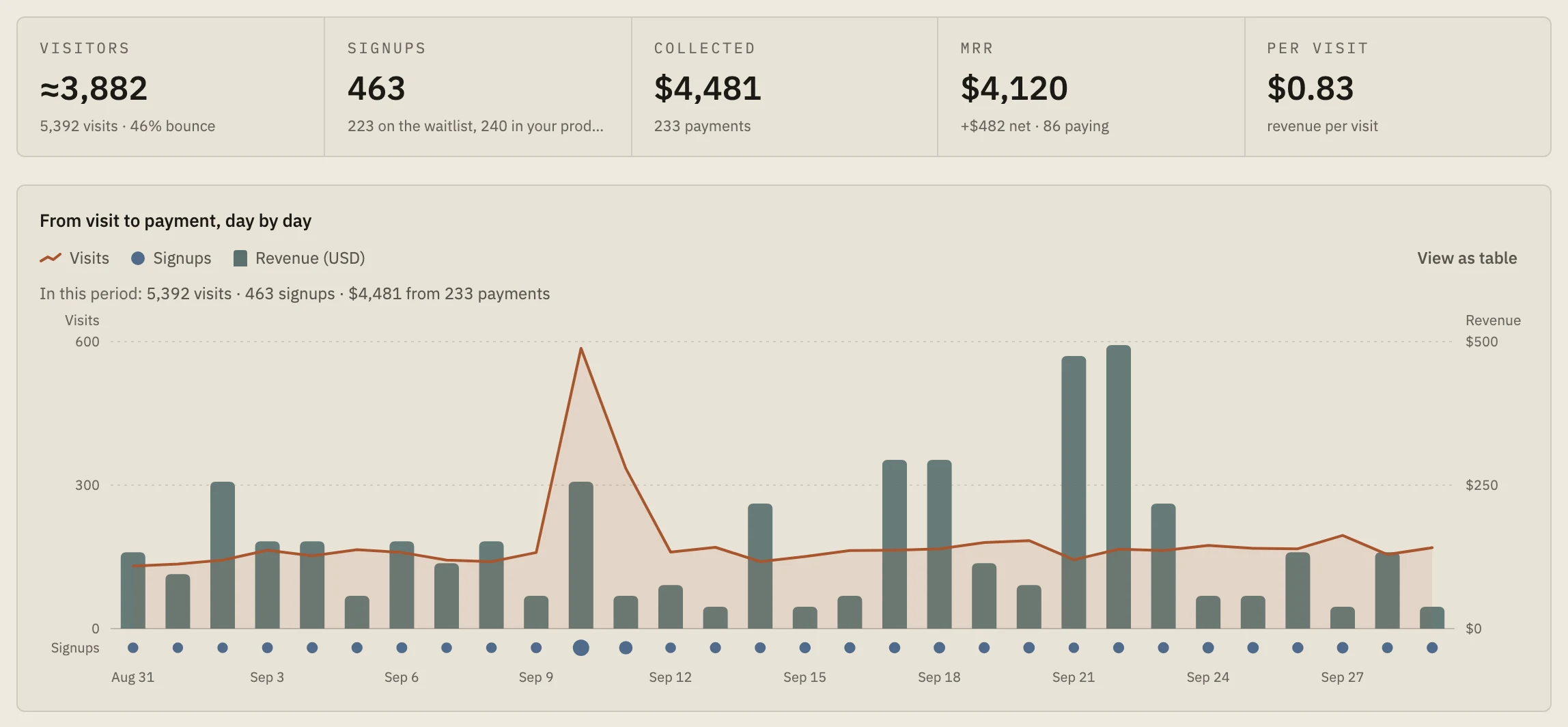Screen dimensions: 1568x727
Task: Click the $0.83 per visit value
Action: (1310, 89)
